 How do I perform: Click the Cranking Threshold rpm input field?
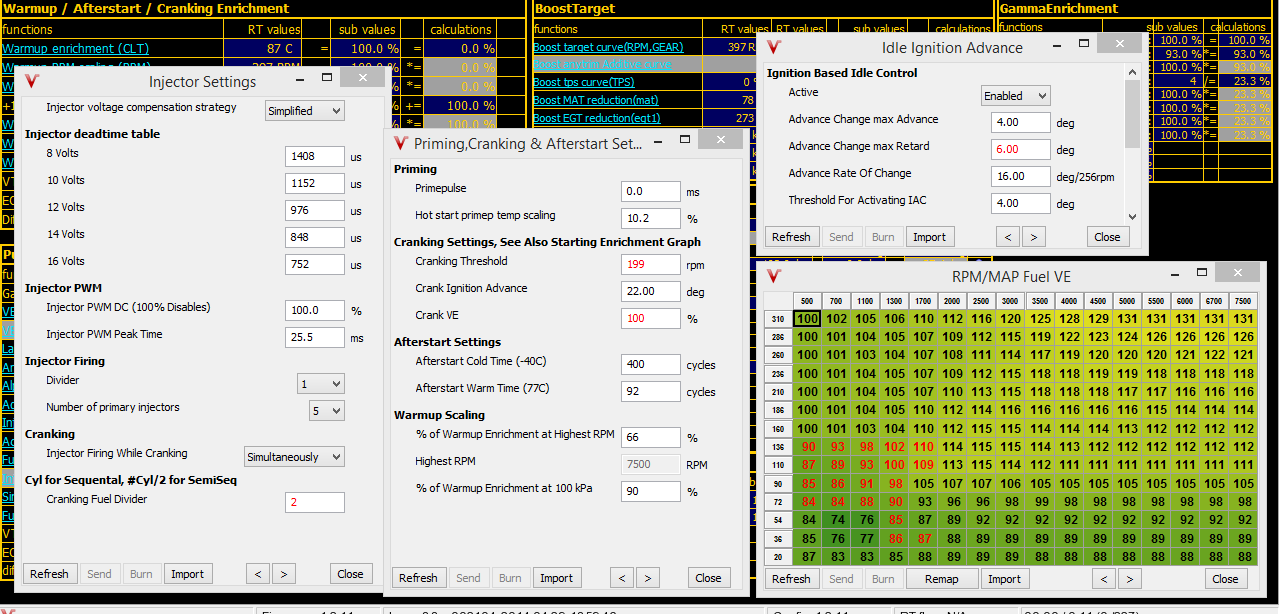click(650, 264)
